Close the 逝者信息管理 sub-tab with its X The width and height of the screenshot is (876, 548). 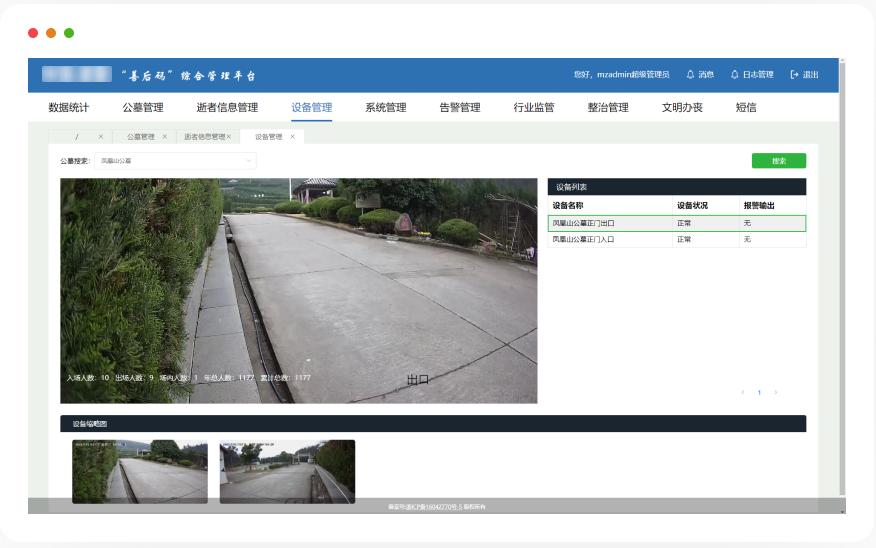tap(229, 137)
